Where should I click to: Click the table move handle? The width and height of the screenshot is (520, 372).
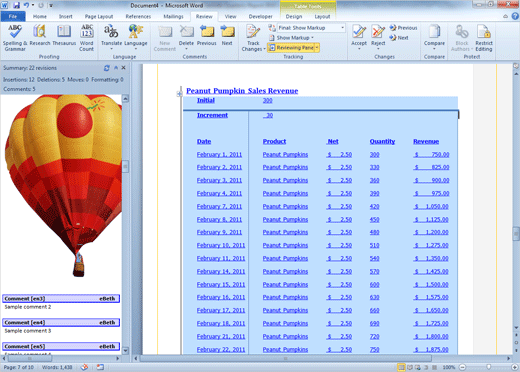pos(179,94)
